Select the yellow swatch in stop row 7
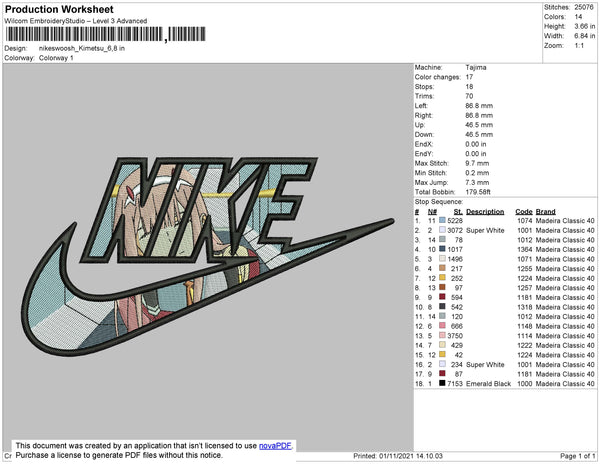Screen dimensions: 600x464 coord(442,278)
